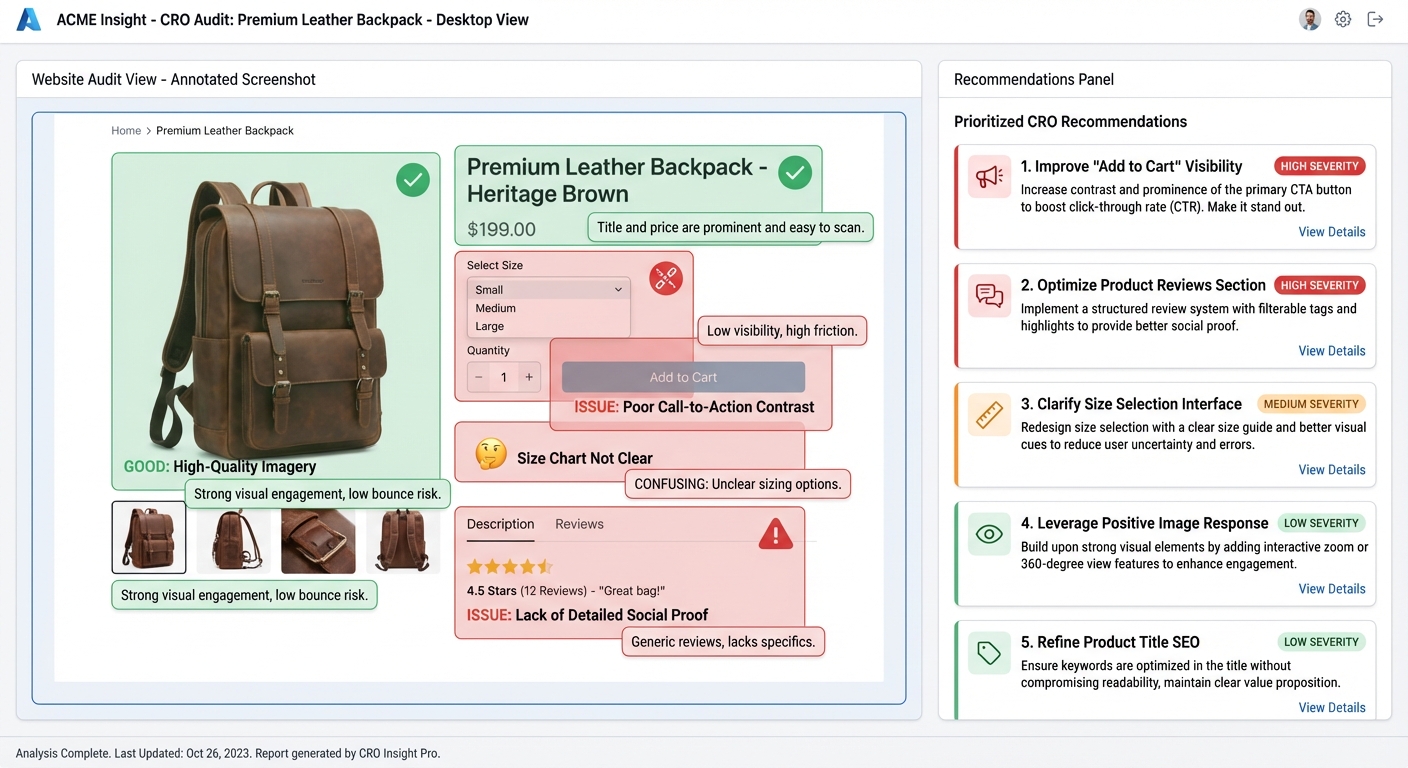This screenshot has width=1408, height=768.
Task: Open the Select Size dropdown
Action: pyautogui.click(x=548, y=289)
